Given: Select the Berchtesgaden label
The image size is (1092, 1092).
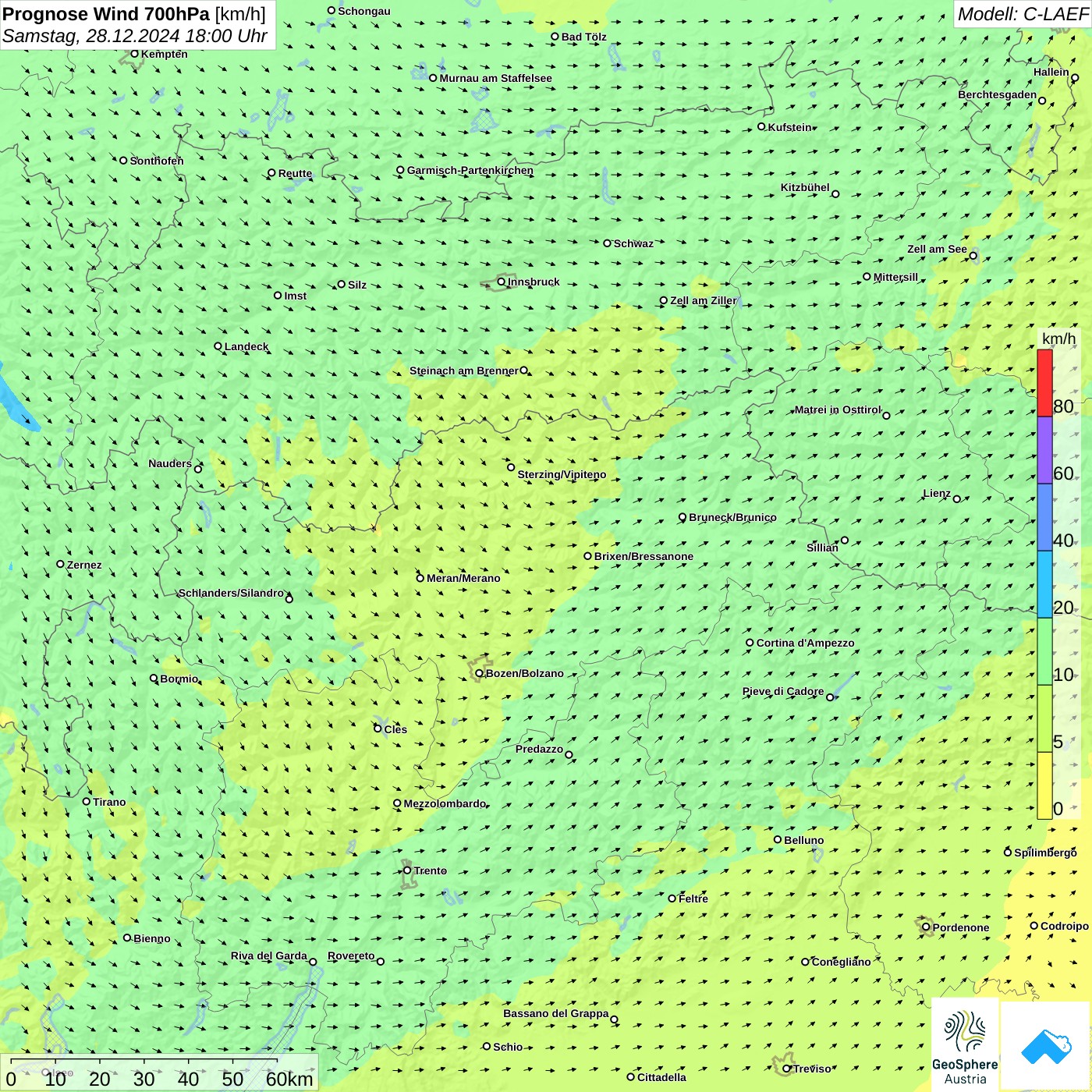Looking at the screenshot, I should click(x=998, y=94).
